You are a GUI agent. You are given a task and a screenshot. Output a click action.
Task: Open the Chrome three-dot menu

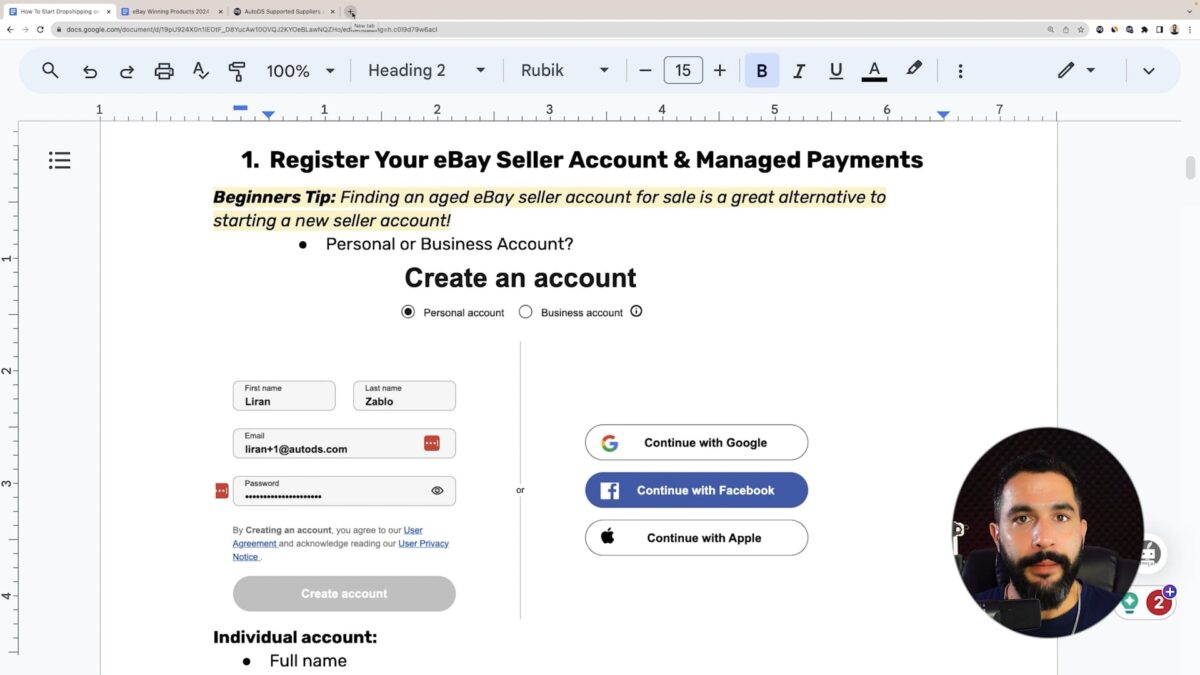(1190, 30)
